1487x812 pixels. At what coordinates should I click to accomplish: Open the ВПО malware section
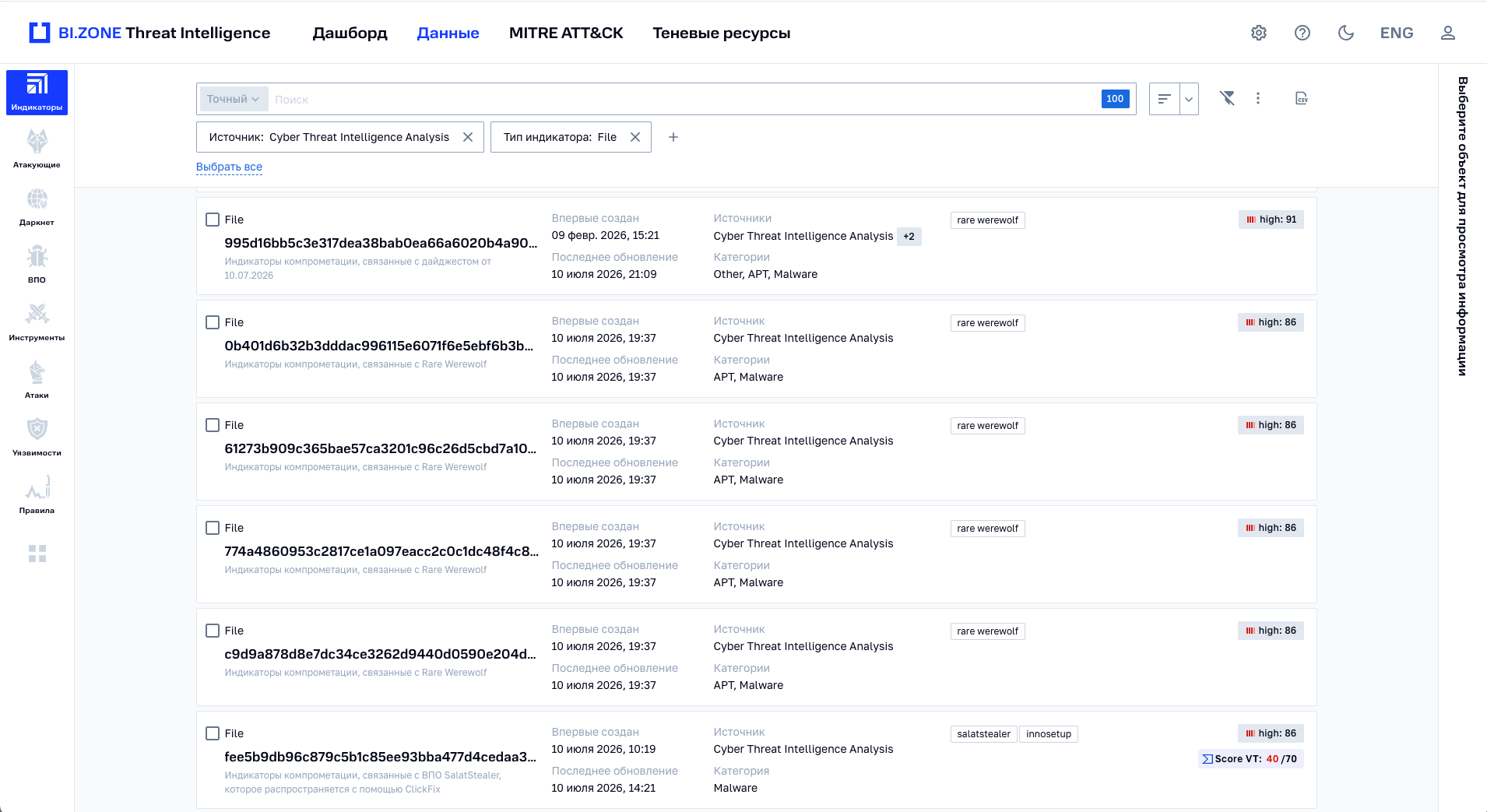[37, 265]
